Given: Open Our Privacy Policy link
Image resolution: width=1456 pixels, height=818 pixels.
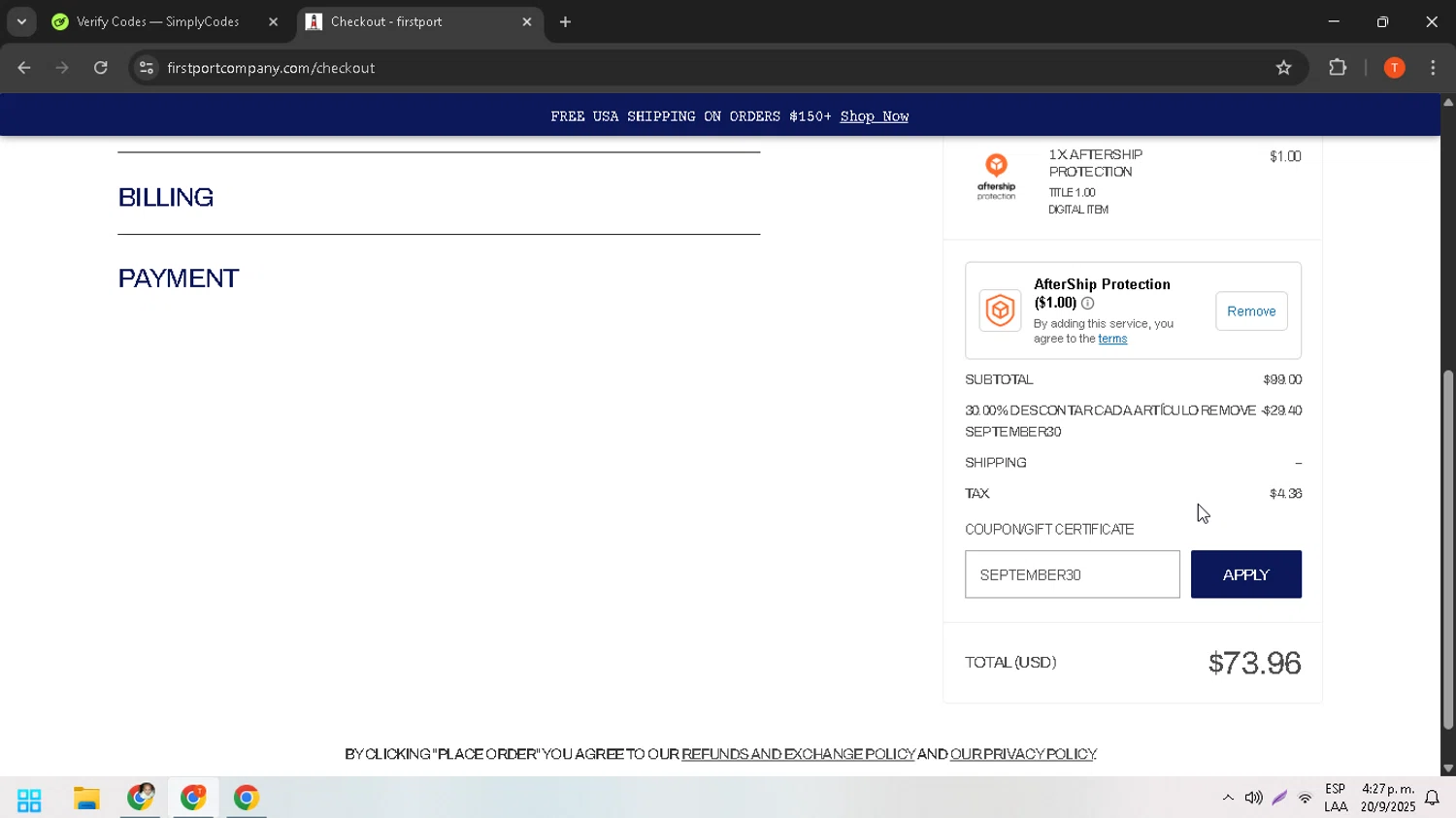Looking at the screenshot, I should click(1023, 754).
